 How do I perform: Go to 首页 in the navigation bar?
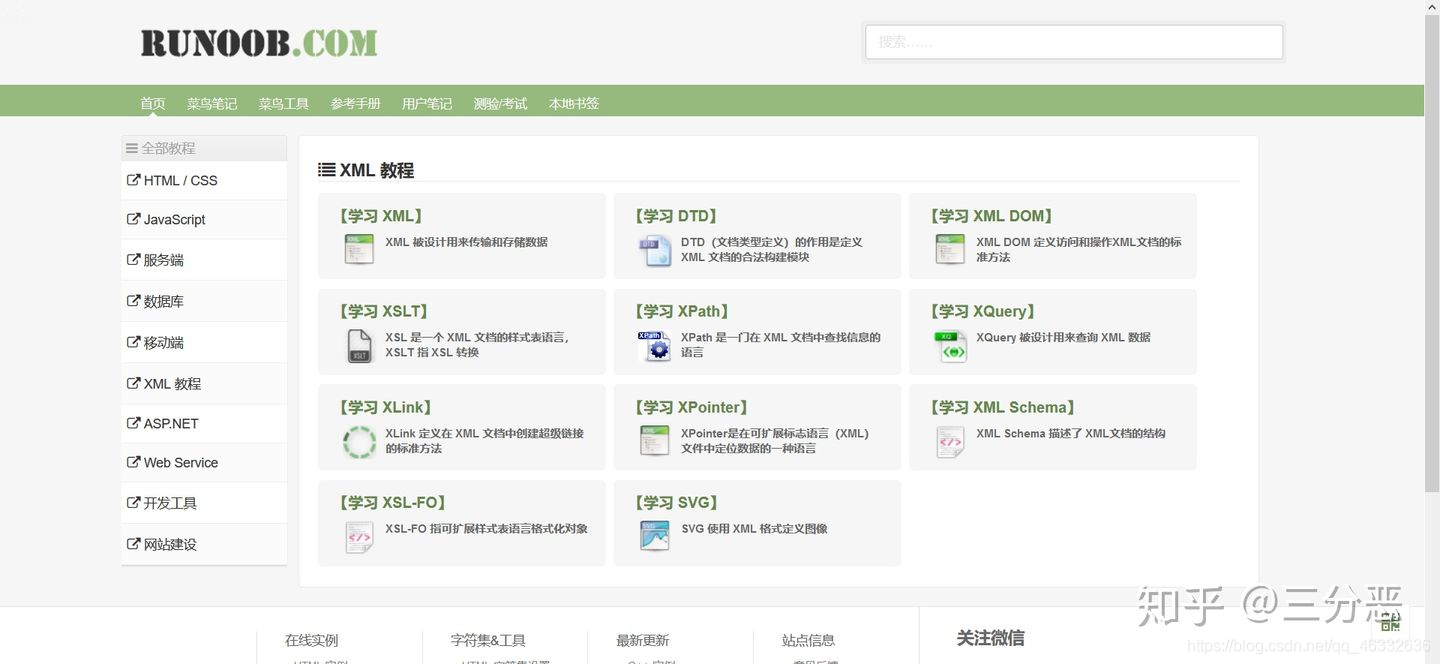[153, 103]
